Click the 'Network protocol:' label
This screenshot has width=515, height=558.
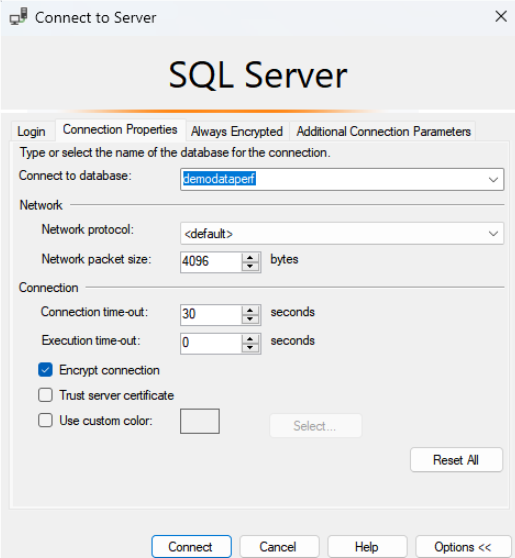click(88, 230)
